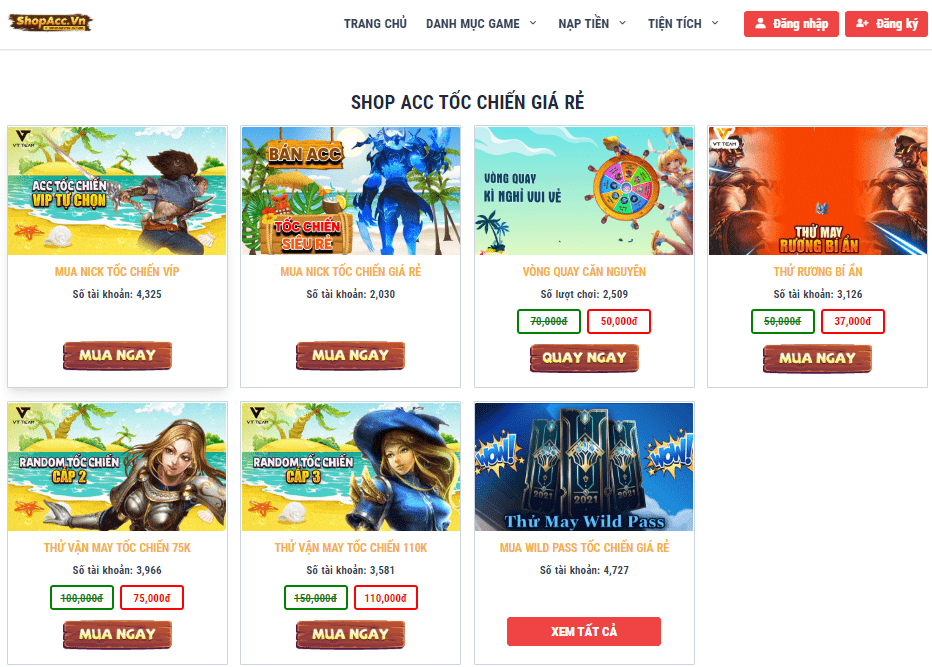Click the THỬ VẬN MAY TỐC CHIẾN 110K title

[x=351, y=548]
